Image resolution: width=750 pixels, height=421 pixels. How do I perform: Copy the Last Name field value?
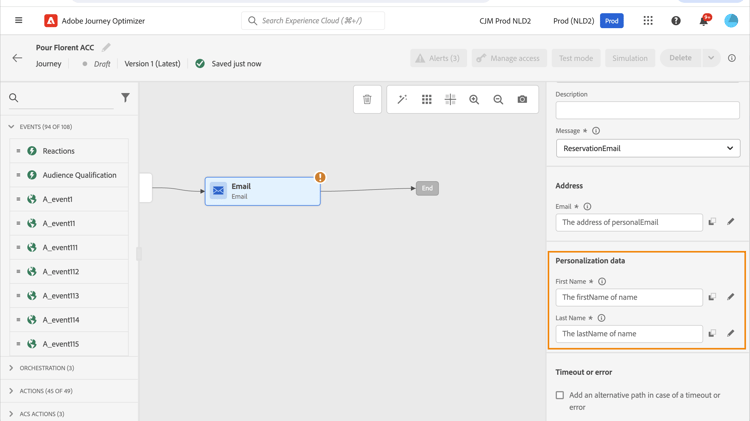click(x=712, y=333)
